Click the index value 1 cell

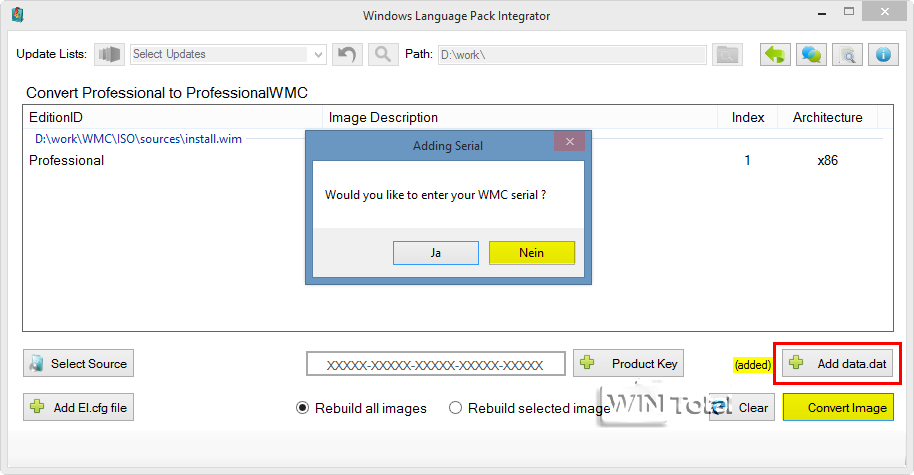coord(747,160)
